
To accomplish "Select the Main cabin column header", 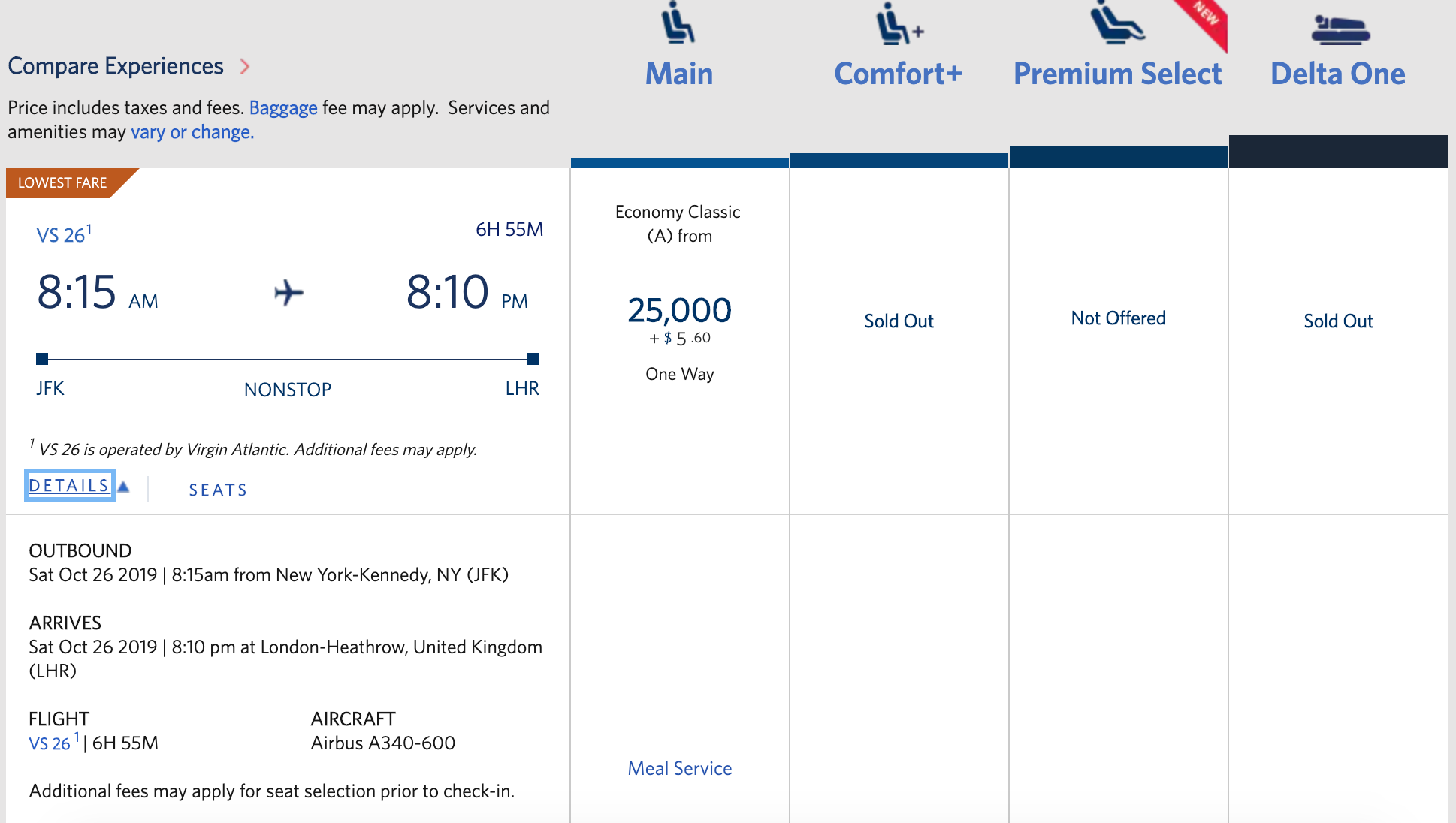I will pyautogui.click(x=679, y=74).
